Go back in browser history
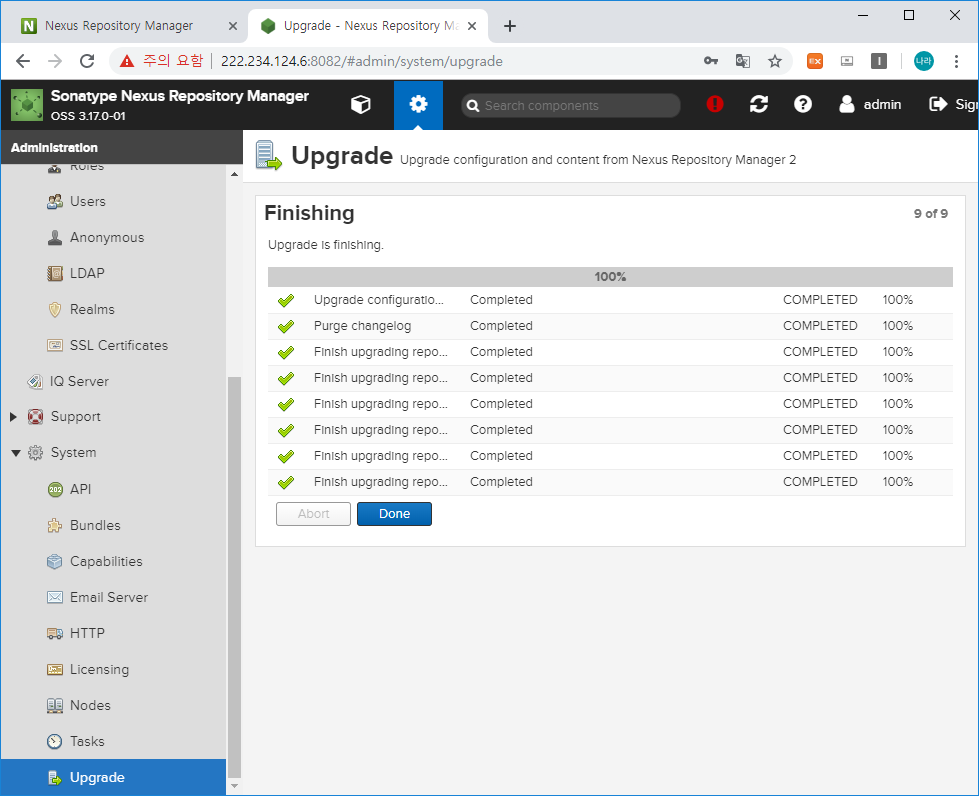 click(x=23, y=61)
